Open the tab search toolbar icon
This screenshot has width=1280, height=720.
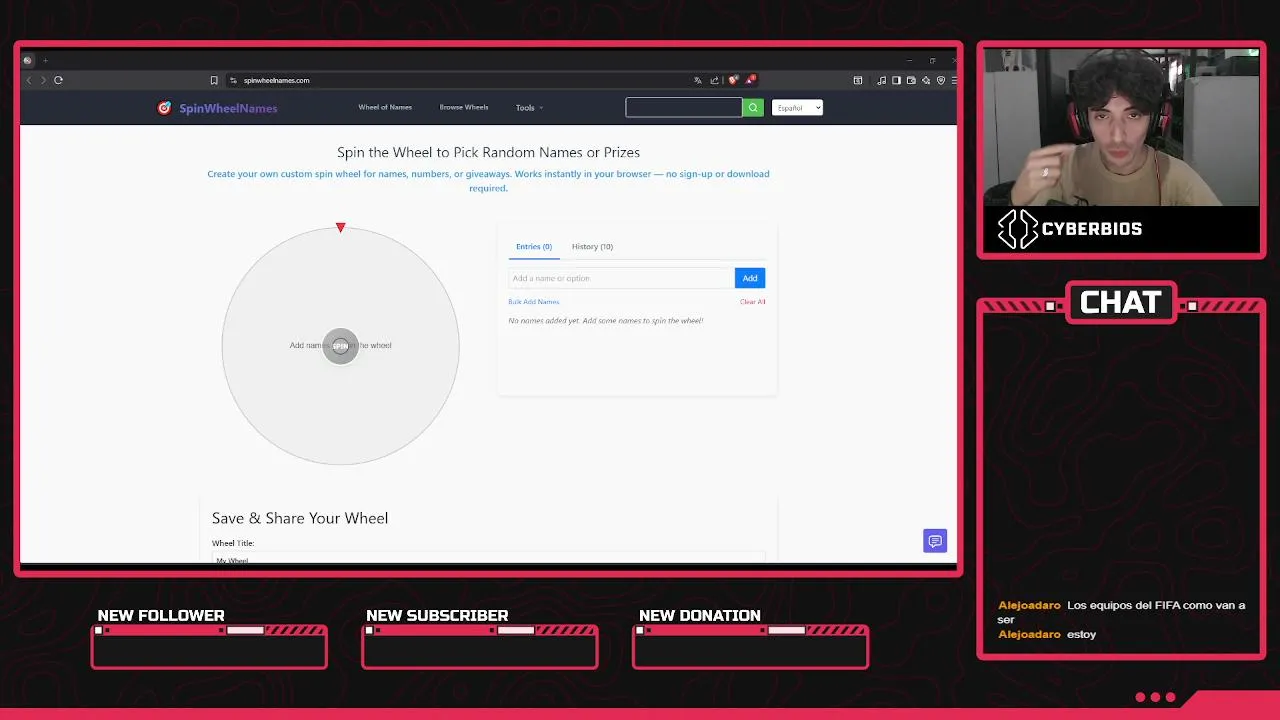(858, 80)
